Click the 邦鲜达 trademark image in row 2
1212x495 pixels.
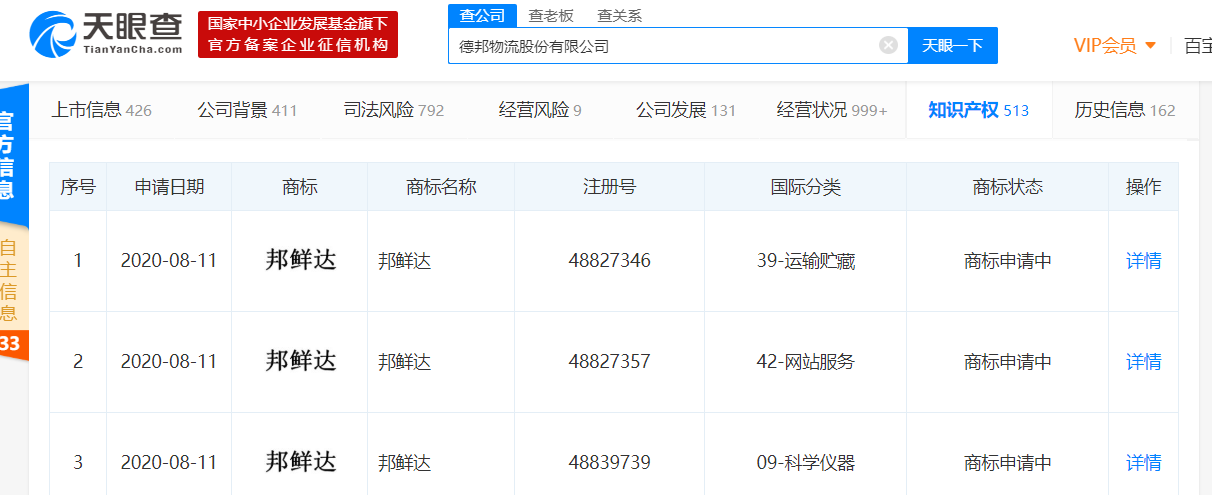pyautogui.click(x=301, y=361)
